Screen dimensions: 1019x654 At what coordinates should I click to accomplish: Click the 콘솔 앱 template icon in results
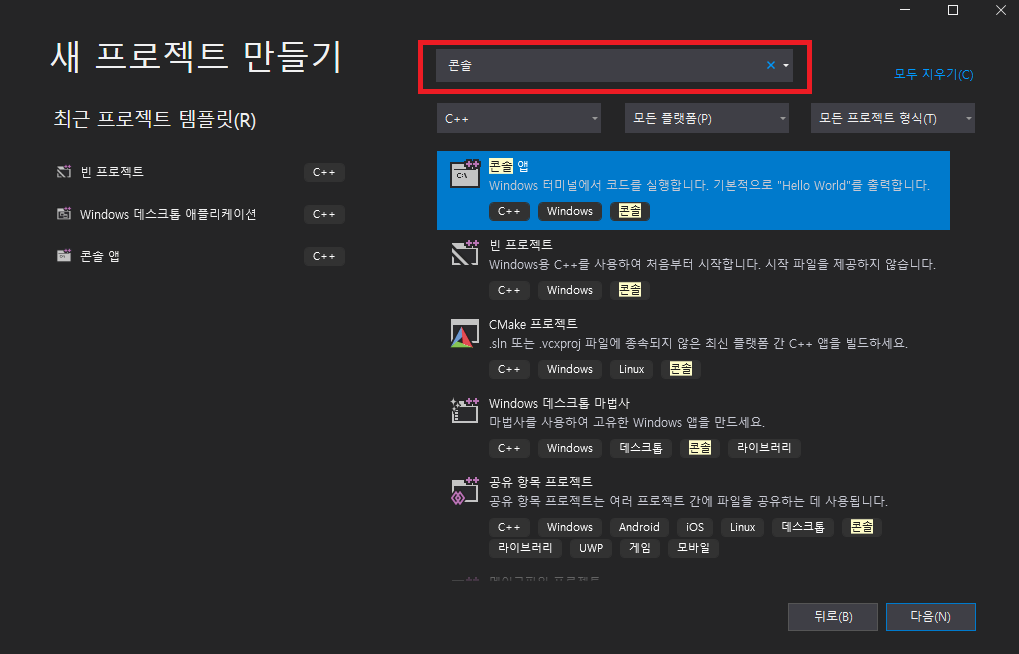(x=465, y=174)
